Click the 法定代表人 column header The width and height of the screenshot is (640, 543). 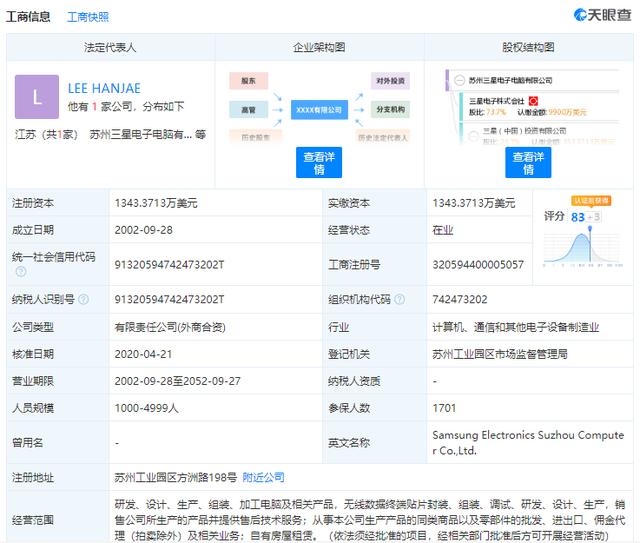110,47
